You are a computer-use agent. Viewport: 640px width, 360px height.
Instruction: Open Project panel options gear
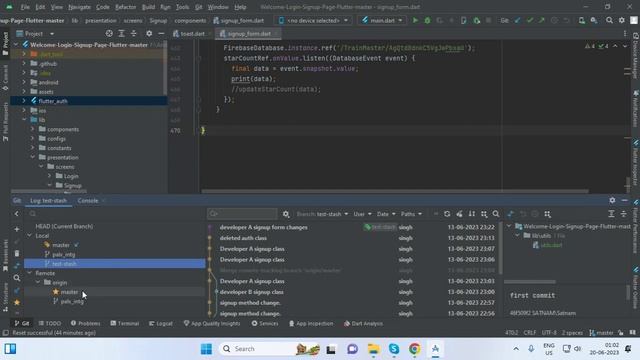click(x=149, y=33)
